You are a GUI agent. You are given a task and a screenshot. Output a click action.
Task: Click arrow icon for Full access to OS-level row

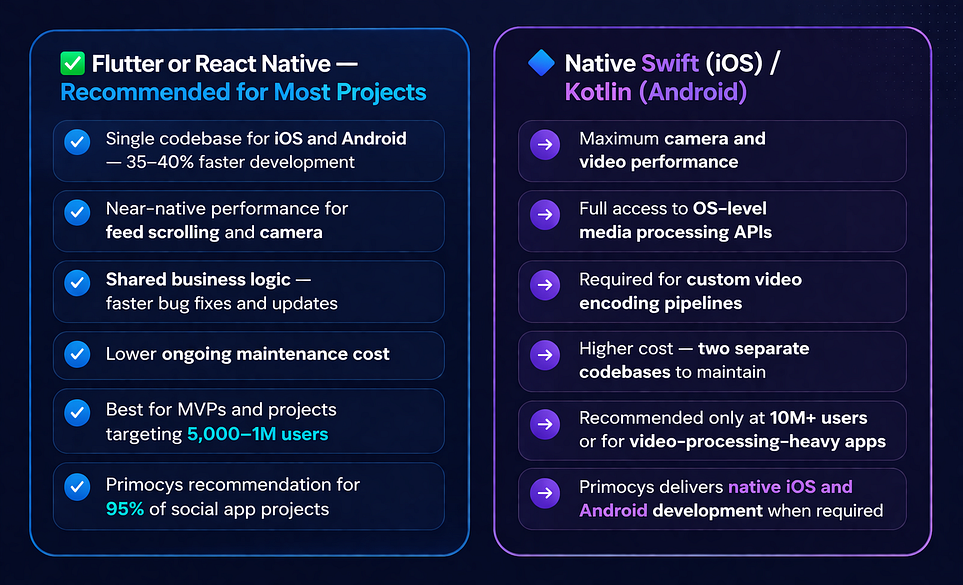545,215
